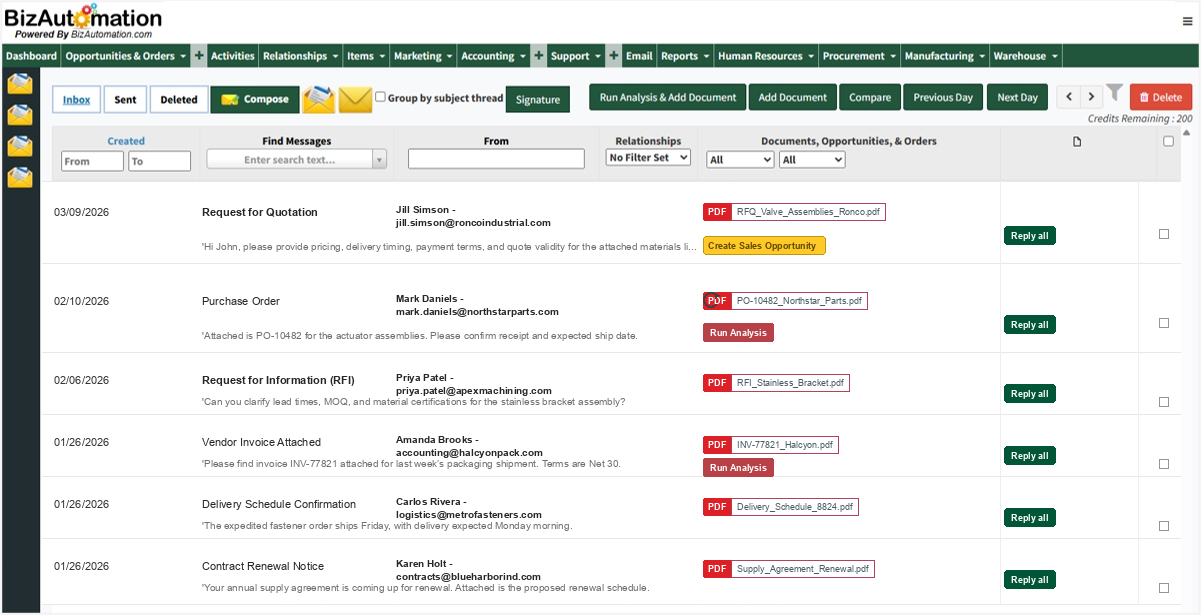The width and height of the screenshot is (1201, 615).
Task: Click the BizAutomation logo
Action: pos(83,22)
